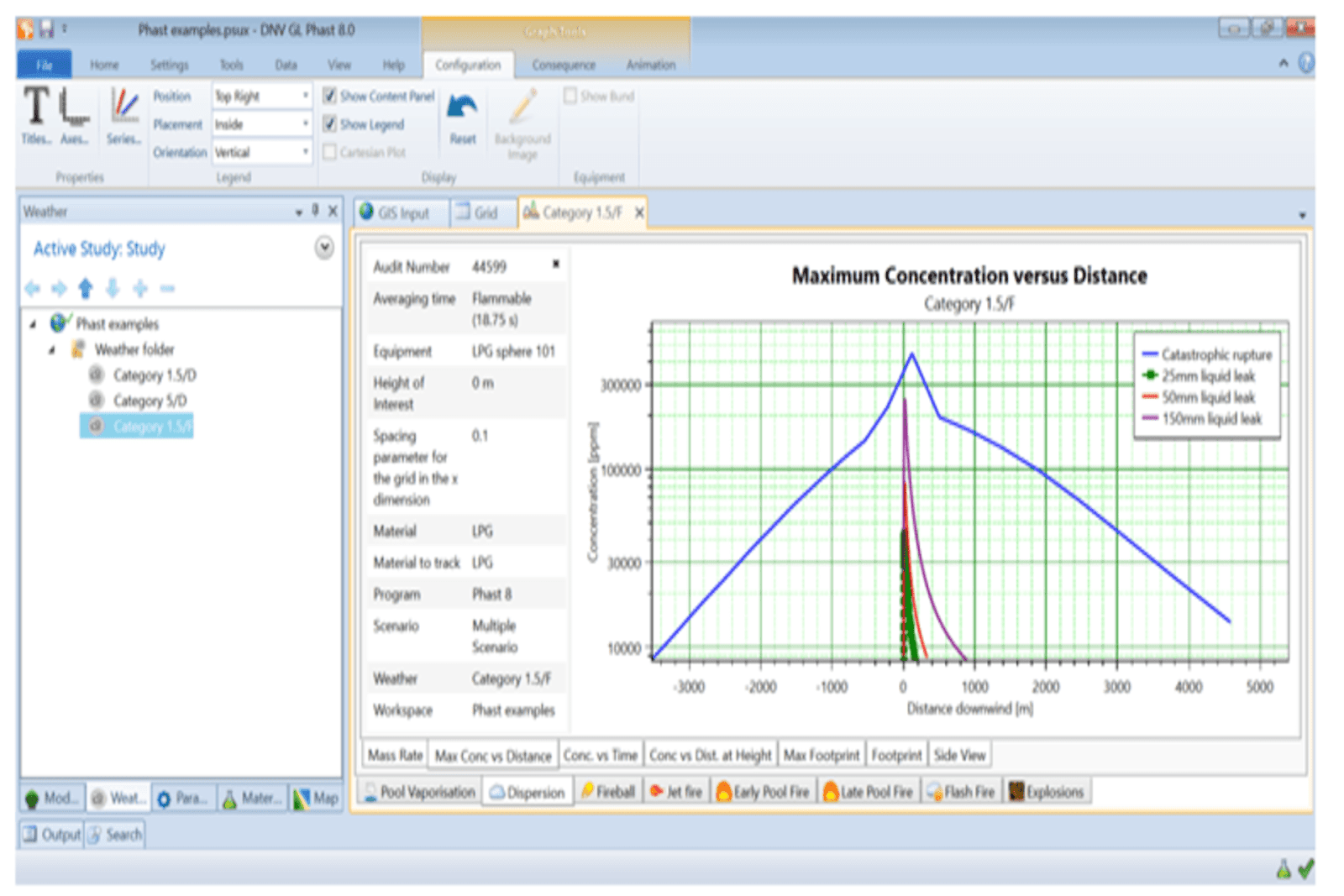1344x896 pixels.
Task: Open the Output pane
Action: pos(51,835)
